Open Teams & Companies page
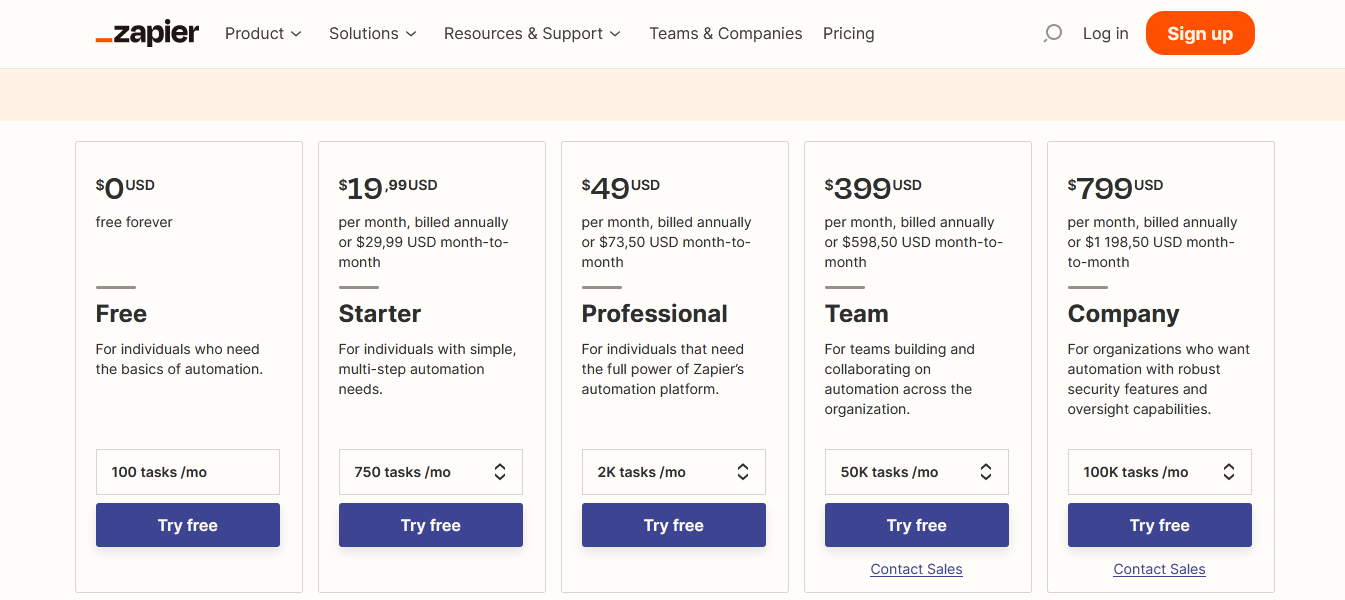 (726, 33)
